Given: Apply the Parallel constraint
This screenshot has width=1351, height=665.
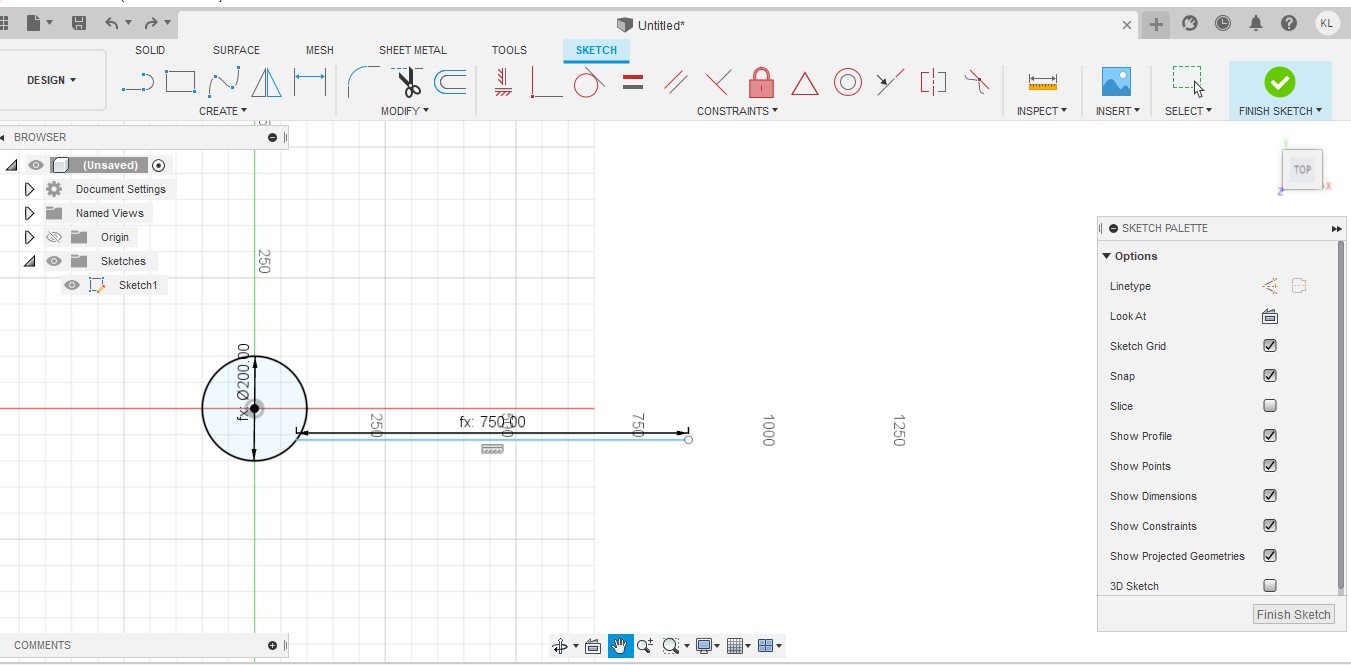Looking at the screenshot, I should pyautogui.click(x=676, y=82).
